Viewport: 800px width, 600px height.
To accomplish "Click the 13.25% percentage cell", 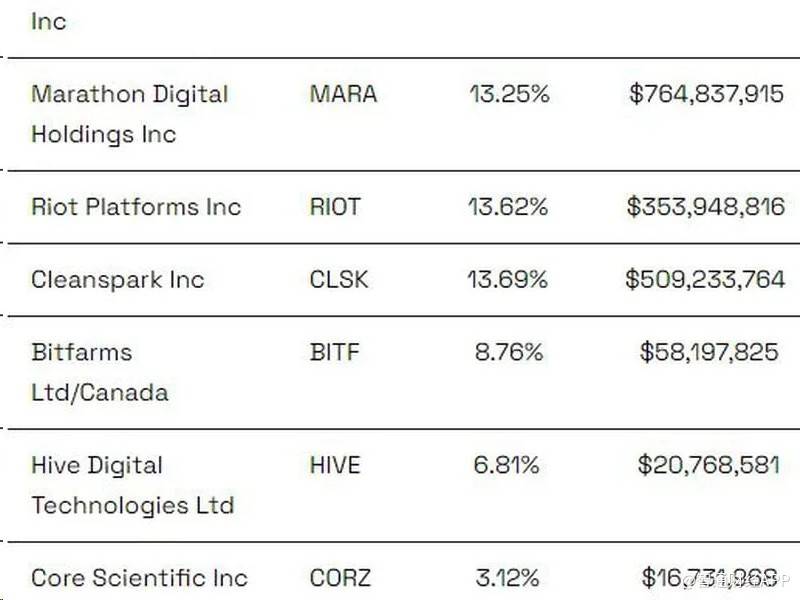I will pos(507,94).
